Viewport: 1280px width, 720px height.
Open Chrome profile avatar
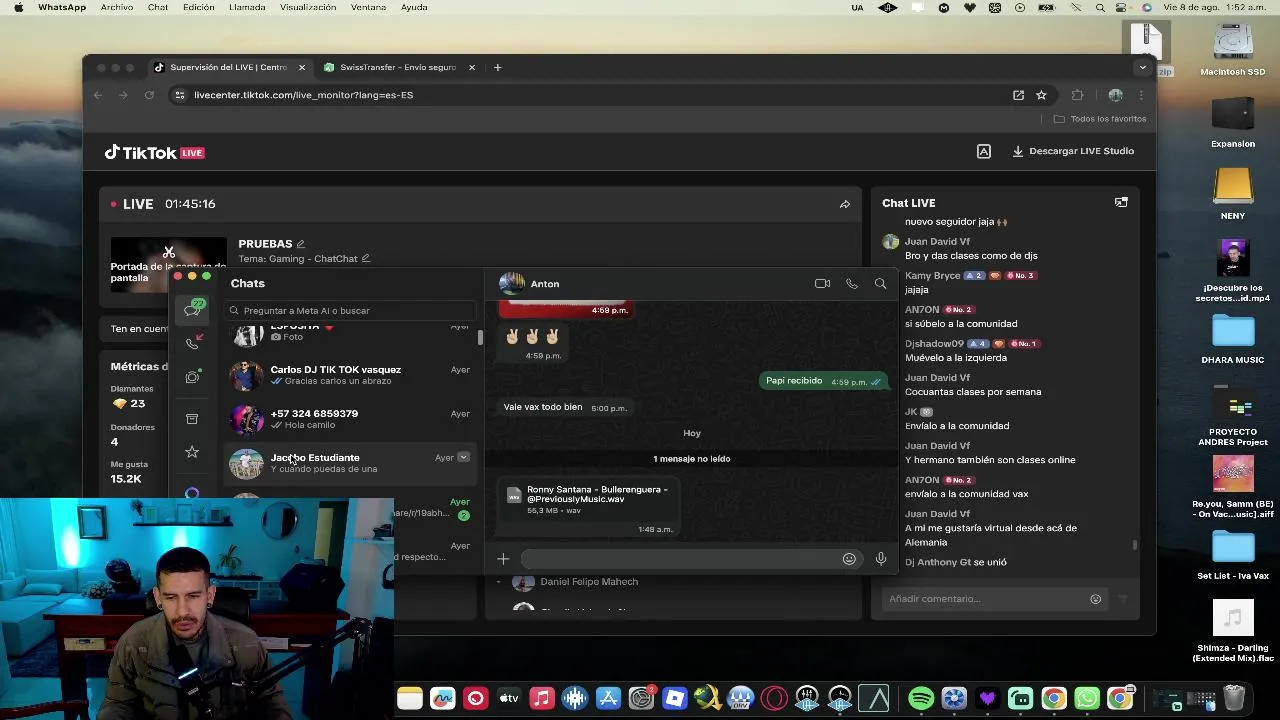pos(1115,95)
